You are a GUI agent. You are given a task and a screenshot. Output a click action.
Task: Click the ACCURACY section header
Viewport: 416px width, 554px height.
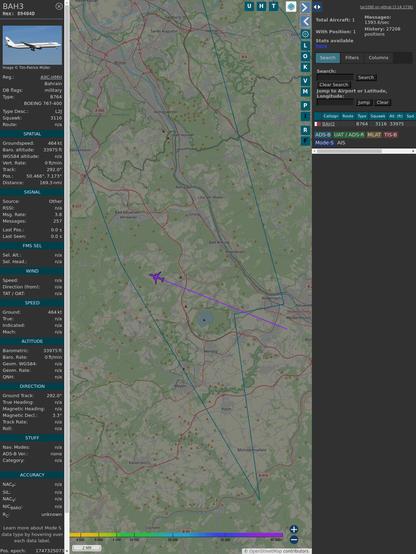32,475
